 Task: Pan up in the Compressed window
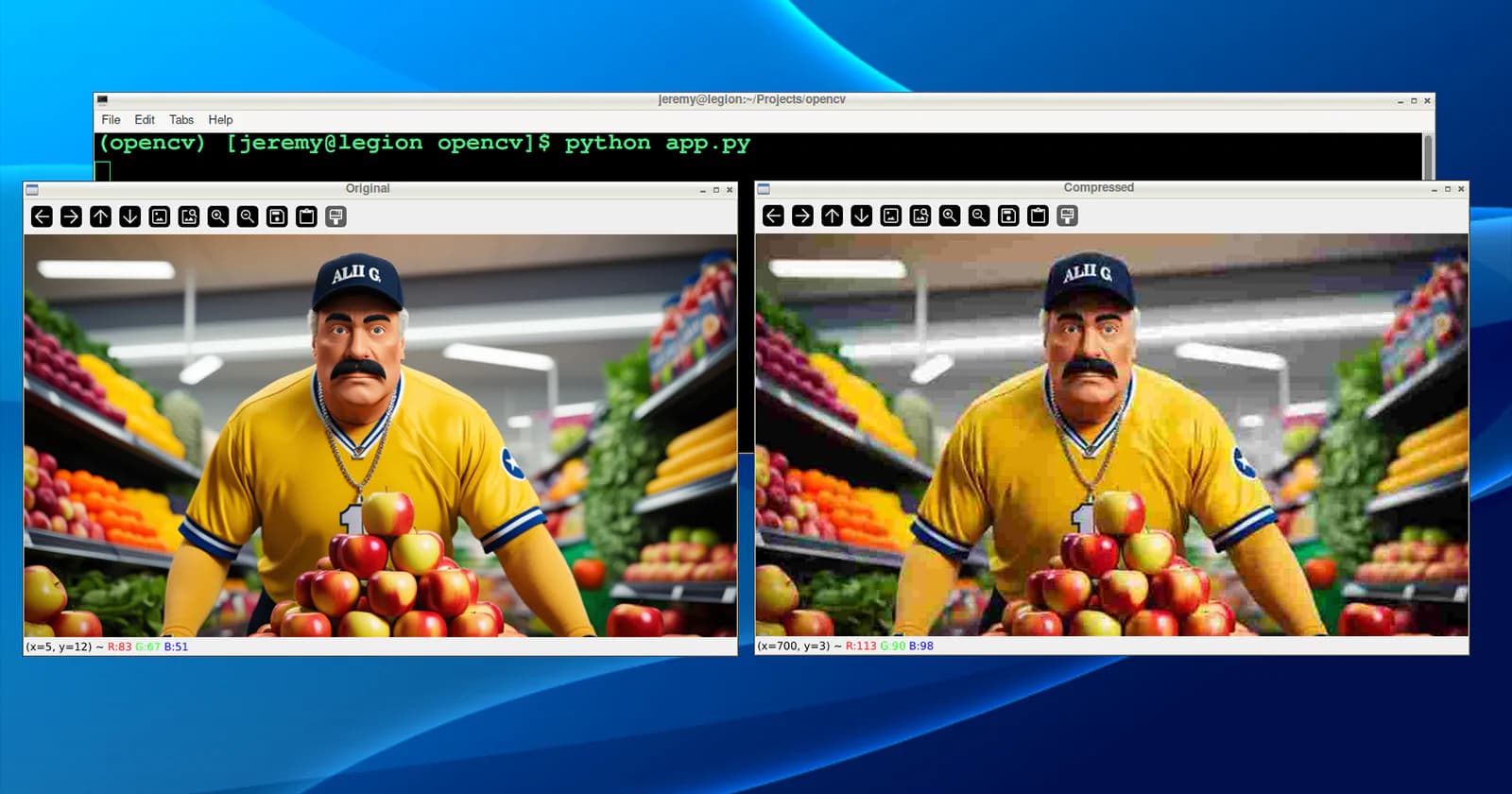pyautogui.click(x=832, y=216)
